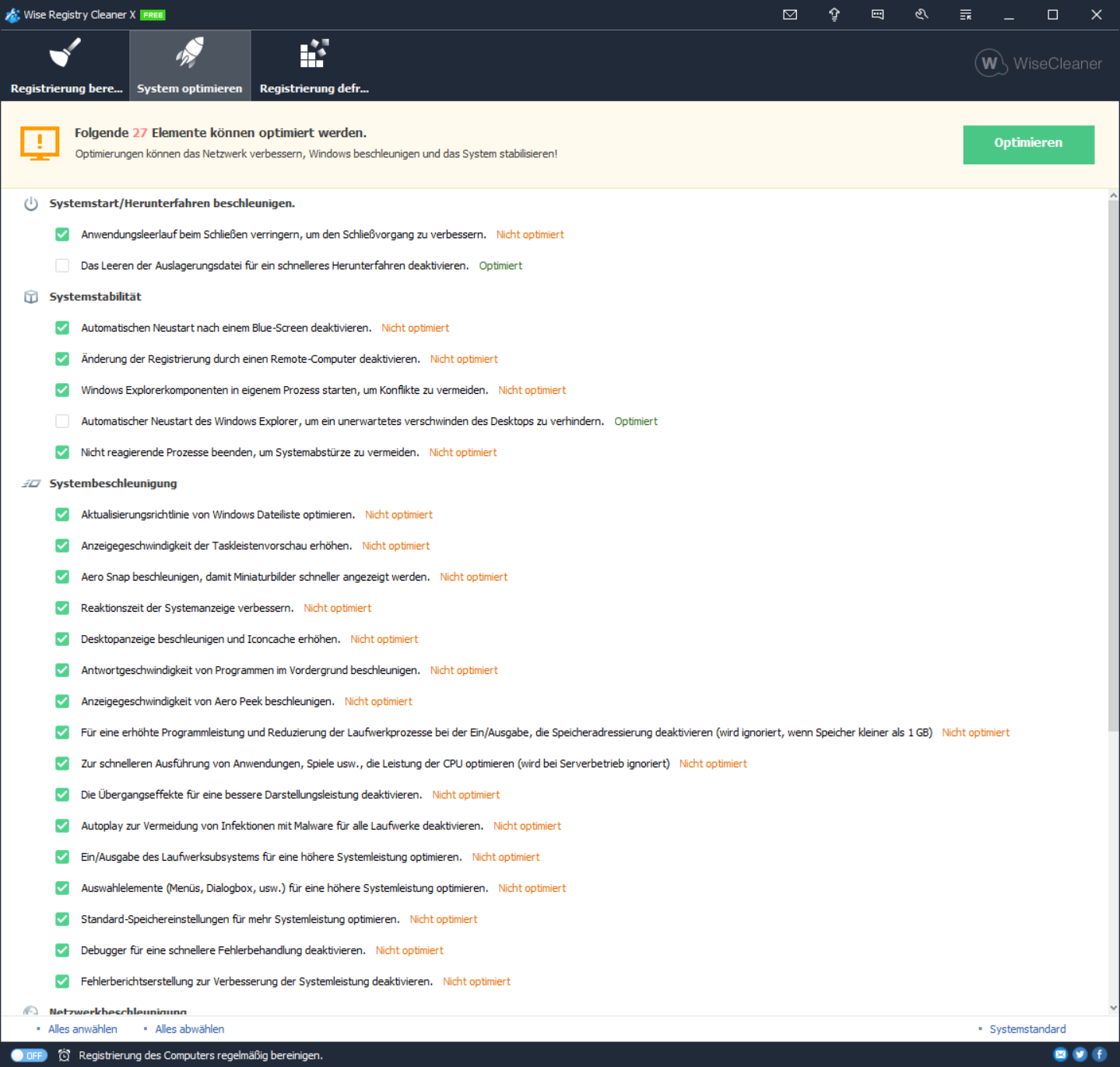Open settings via the wrench icon
This screenshot has height=1067, width=1120.
click(x=922, y=15)
